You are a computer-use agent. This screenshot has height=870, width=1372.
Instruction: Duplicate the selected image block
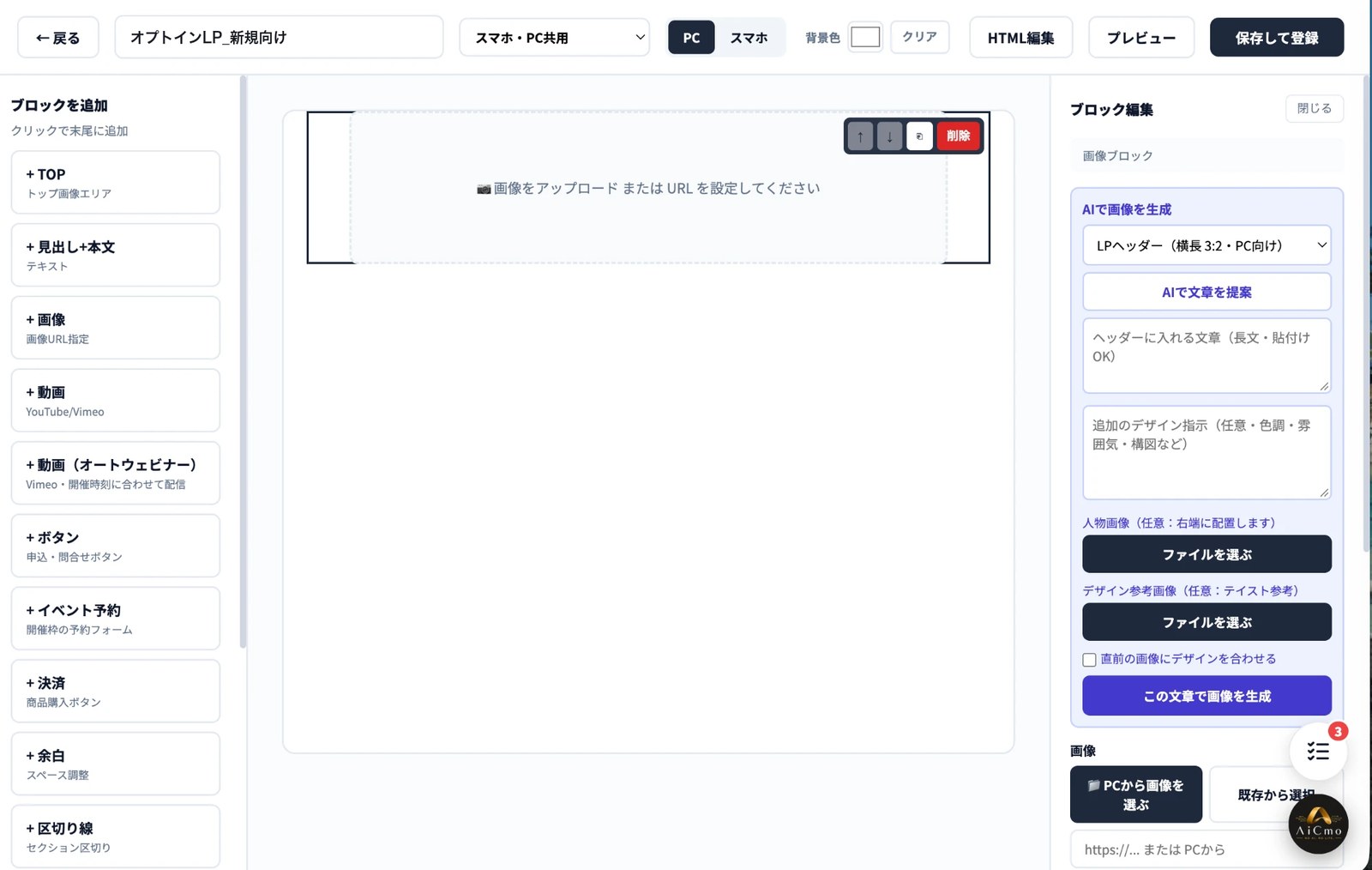919,136
